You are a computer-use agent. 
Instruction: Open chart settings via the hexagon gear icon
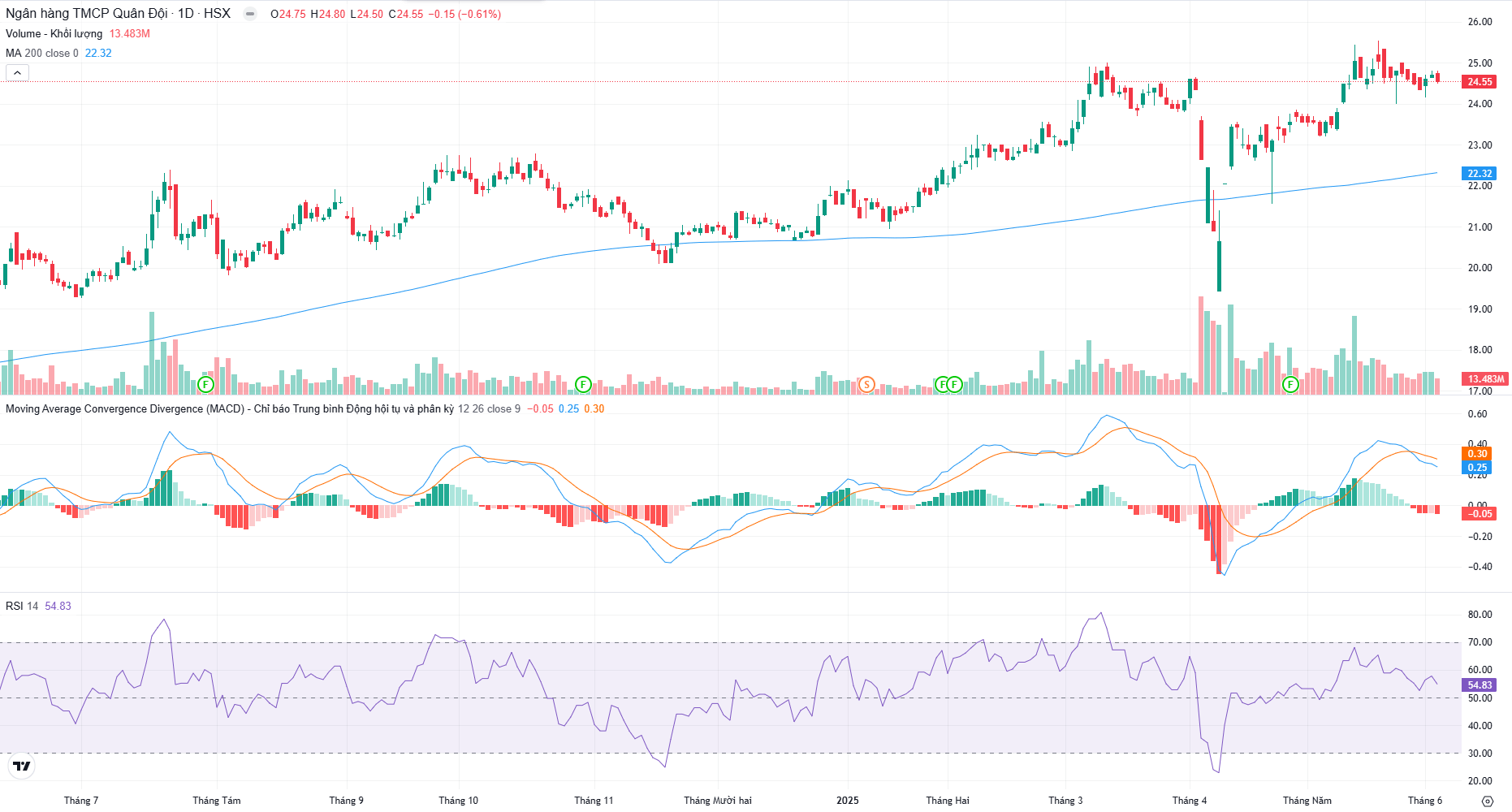pyautogui.click(x=1488, y=801)
